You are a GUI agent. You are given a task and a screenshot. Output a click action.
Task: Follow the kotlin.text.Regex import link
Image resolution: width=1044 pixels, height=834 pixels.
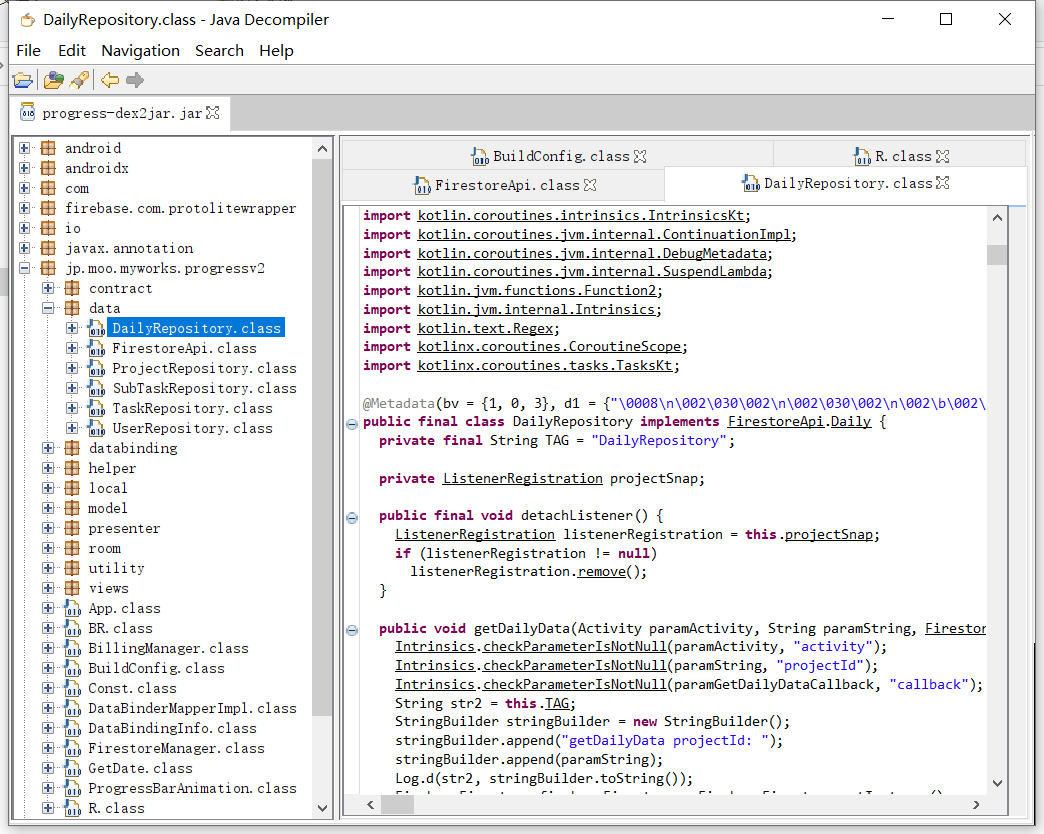pyautogui.click(x=485, y=328)
